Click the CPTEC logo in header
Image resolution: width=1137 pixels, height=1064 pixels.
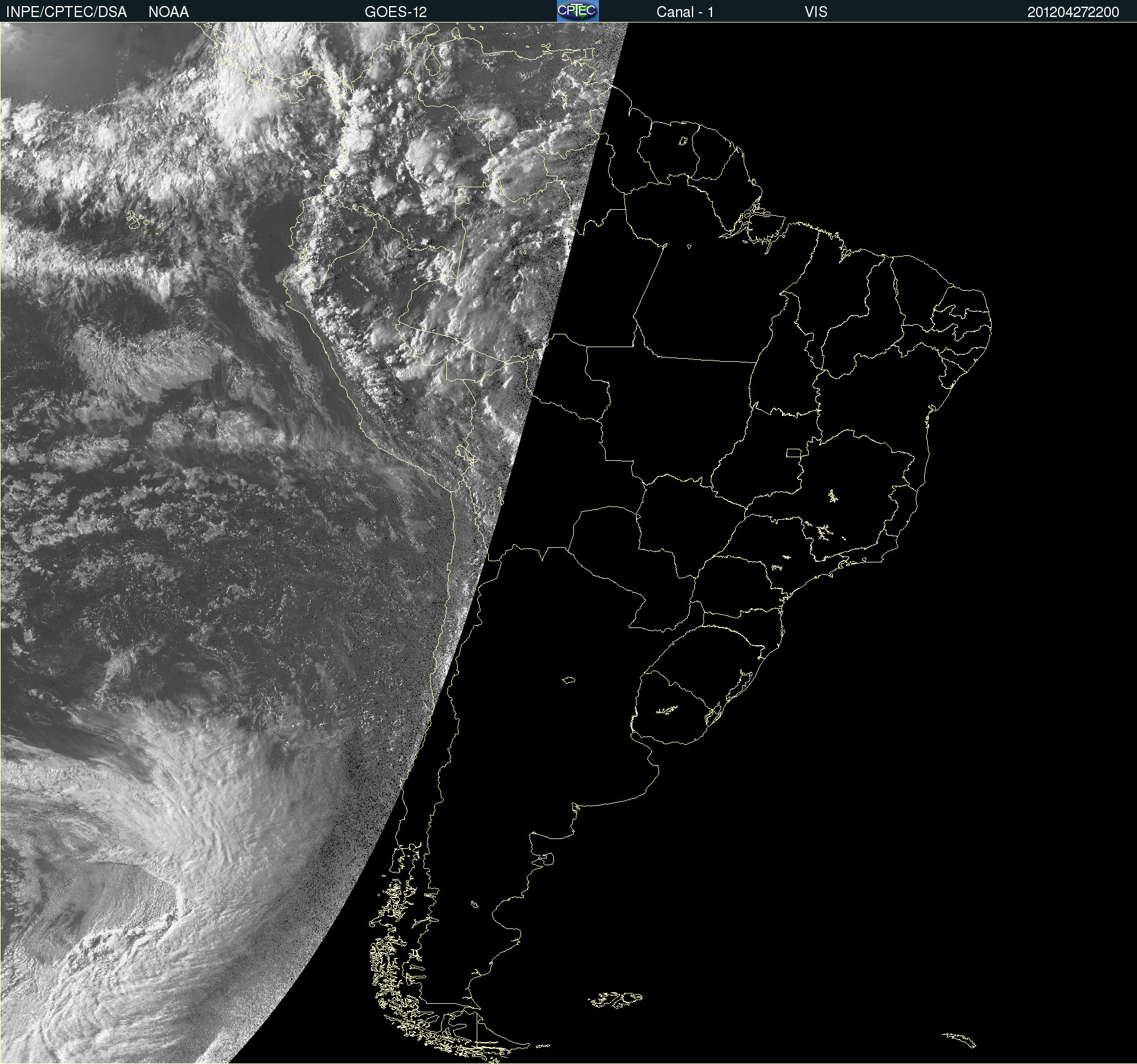tap(578, 11)
